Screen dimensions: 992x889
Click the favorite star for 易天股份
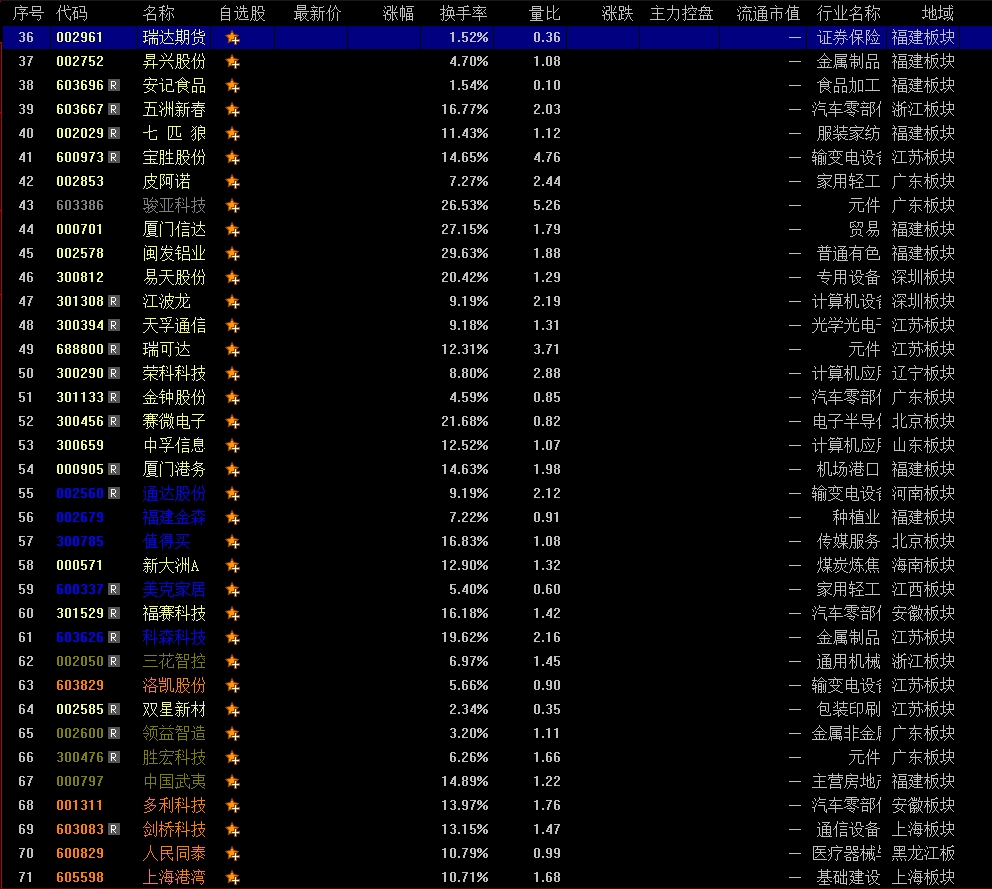pyautogui.click(x=233, y=278)
